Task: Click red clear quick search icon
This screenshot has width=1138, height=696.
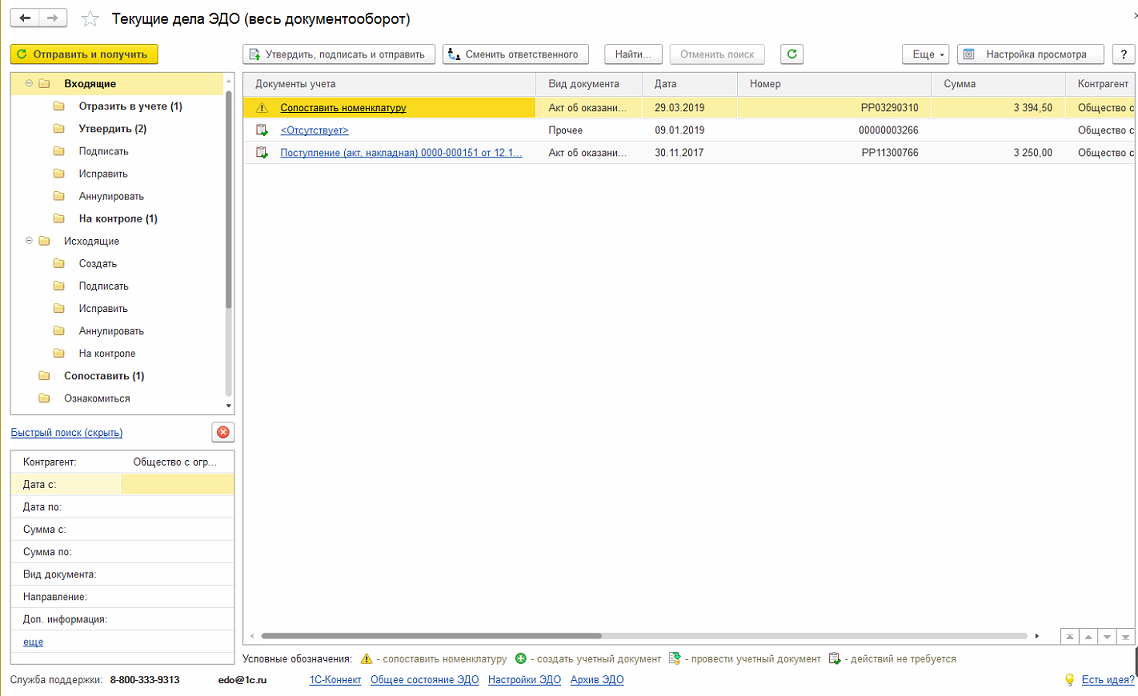Action: pos(223,432)
